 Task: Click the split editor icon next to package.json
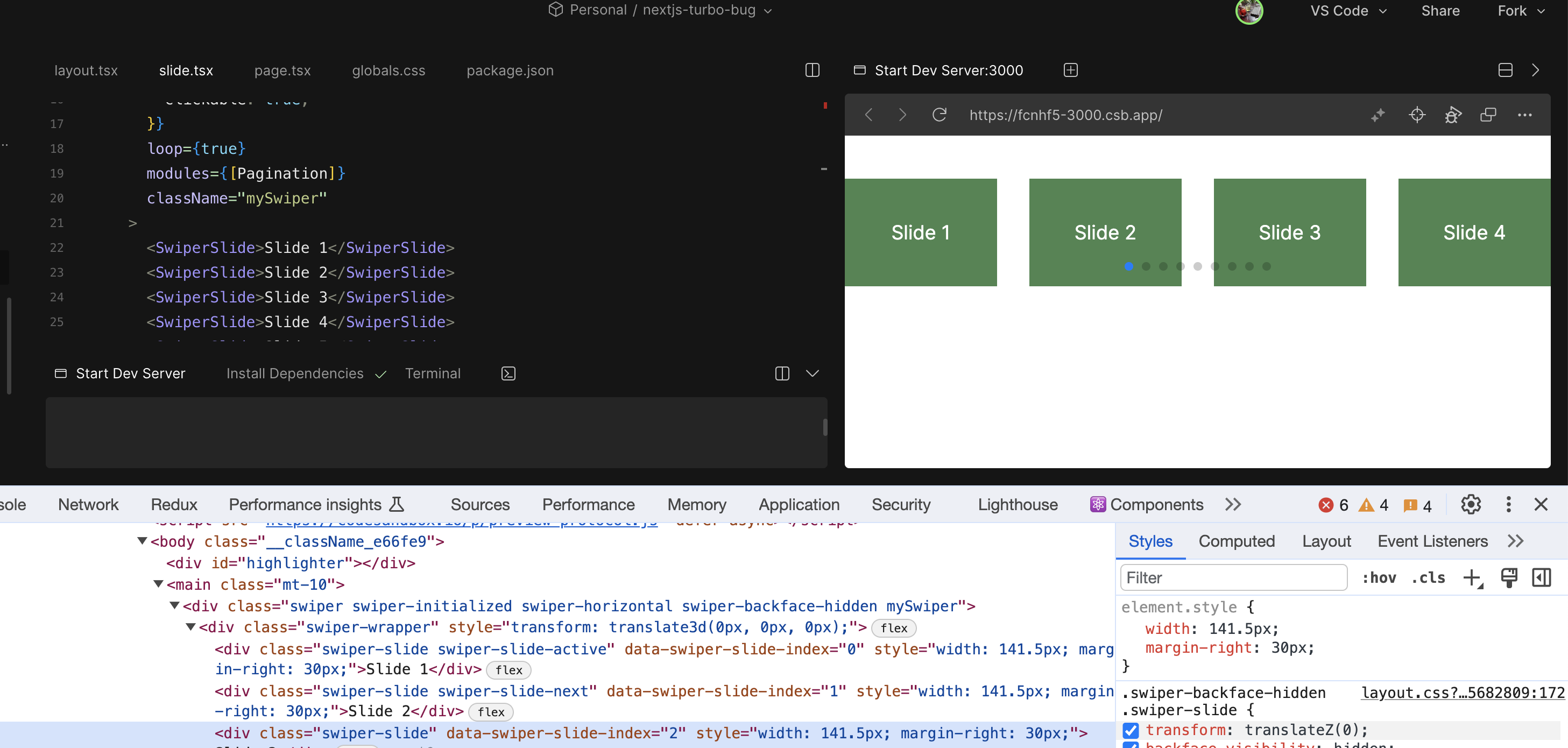812,70
